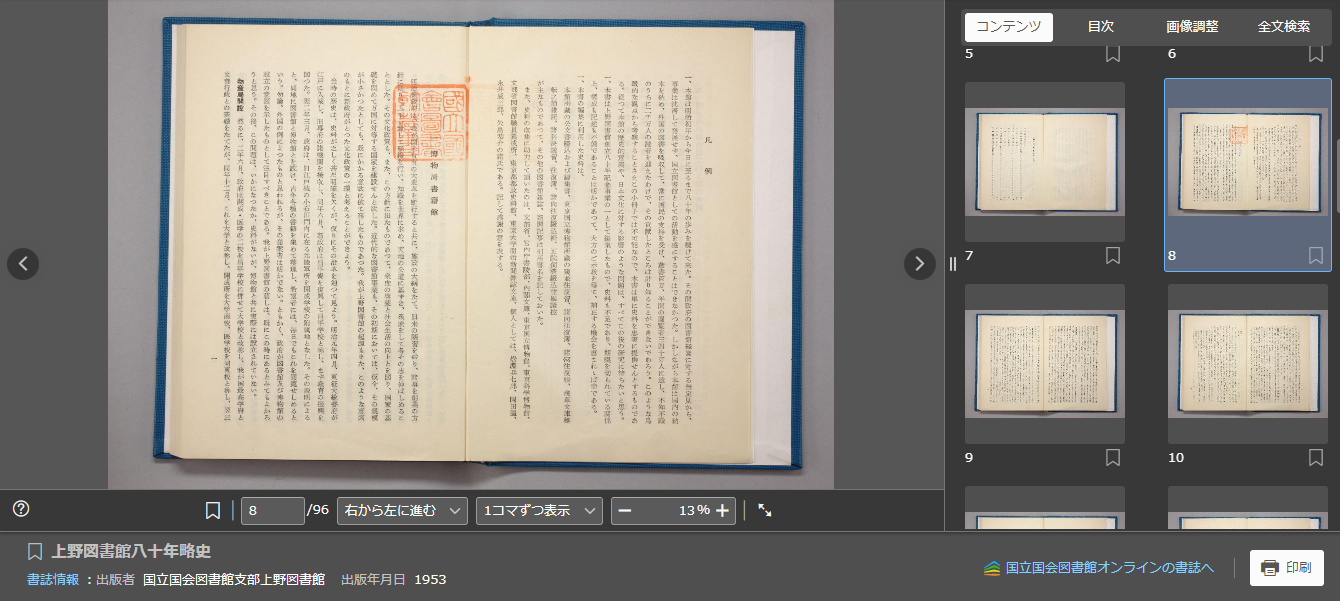The height and width of the screenshot is (601, 1340).
Task: Click the printer icon inside the 印刷 button
Action: click(x=1270, y=568)
